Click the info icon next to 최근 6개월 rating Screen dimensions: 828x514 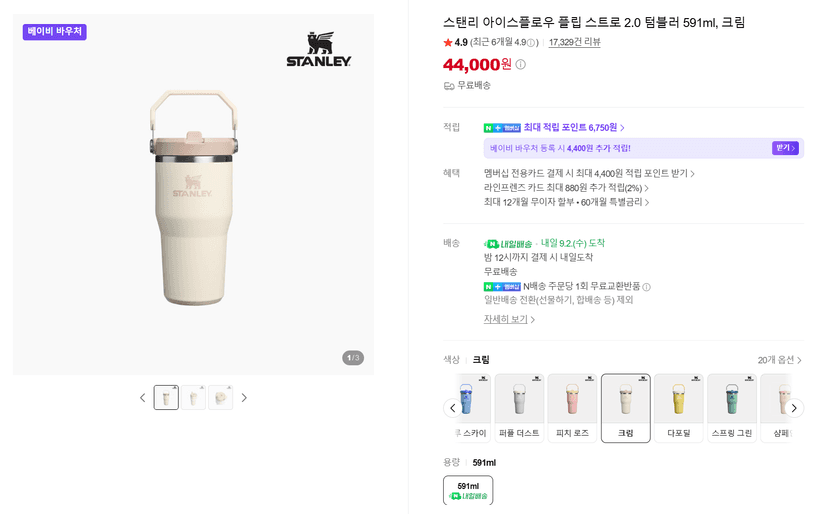pos(531,43)
